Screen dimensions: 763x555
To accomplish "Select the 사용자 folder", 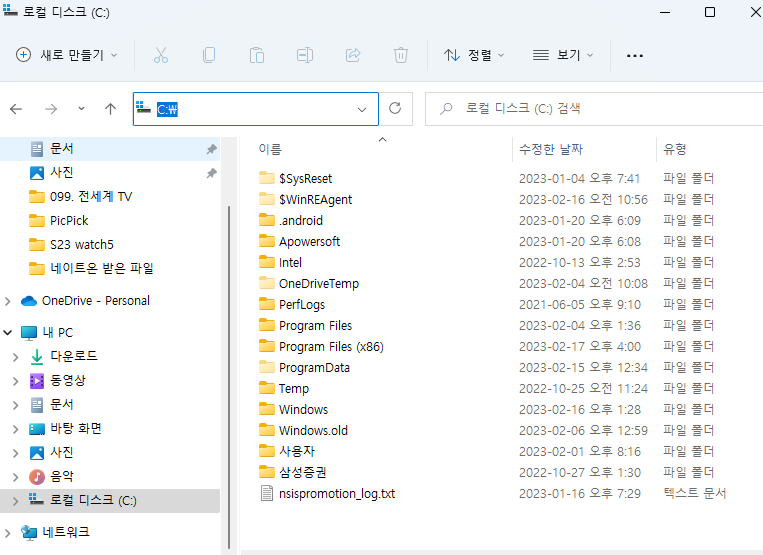I will [x=287, y=451].
